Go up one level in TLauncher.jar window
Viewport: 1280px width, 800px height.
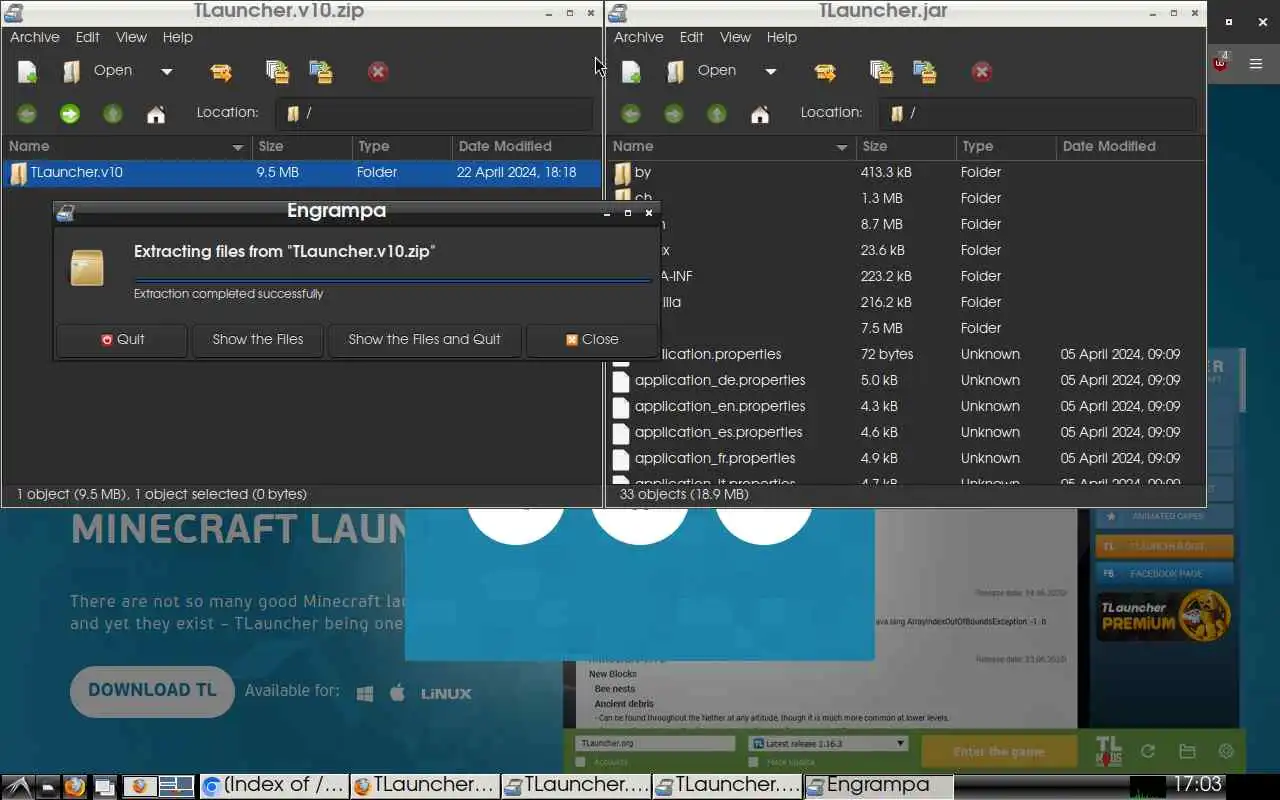pyautogui.click(x=717, y=114)
